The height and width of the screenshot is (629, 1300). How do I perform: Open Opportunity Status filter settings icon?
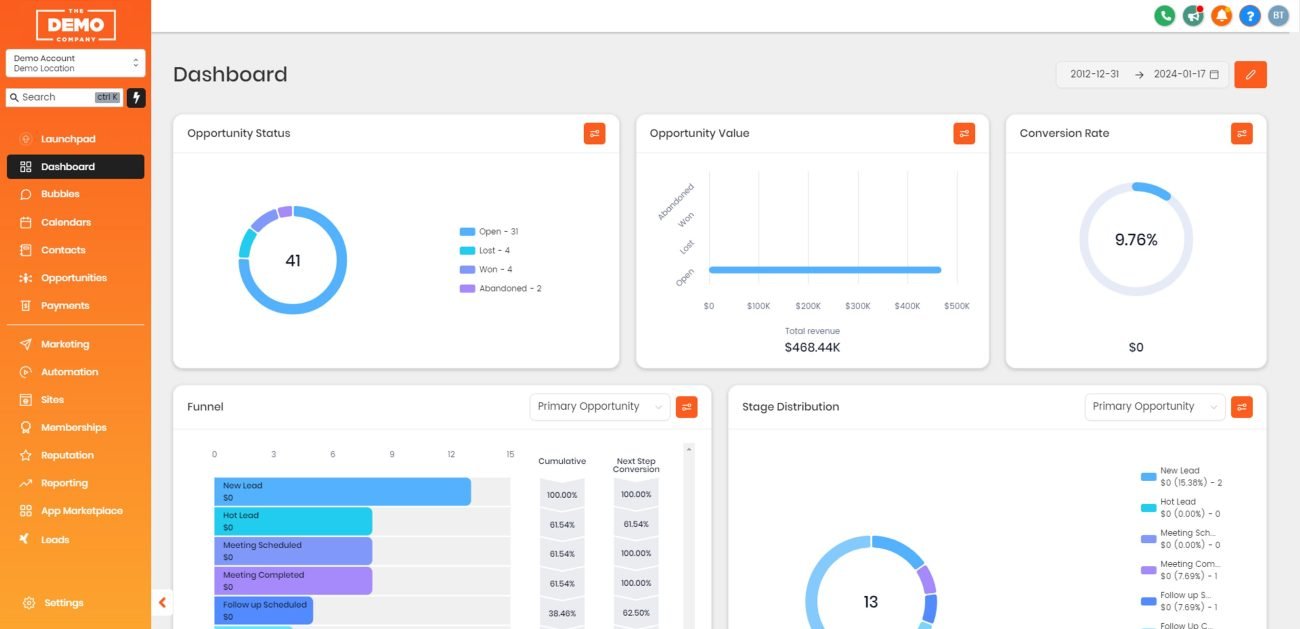(595, 133)
